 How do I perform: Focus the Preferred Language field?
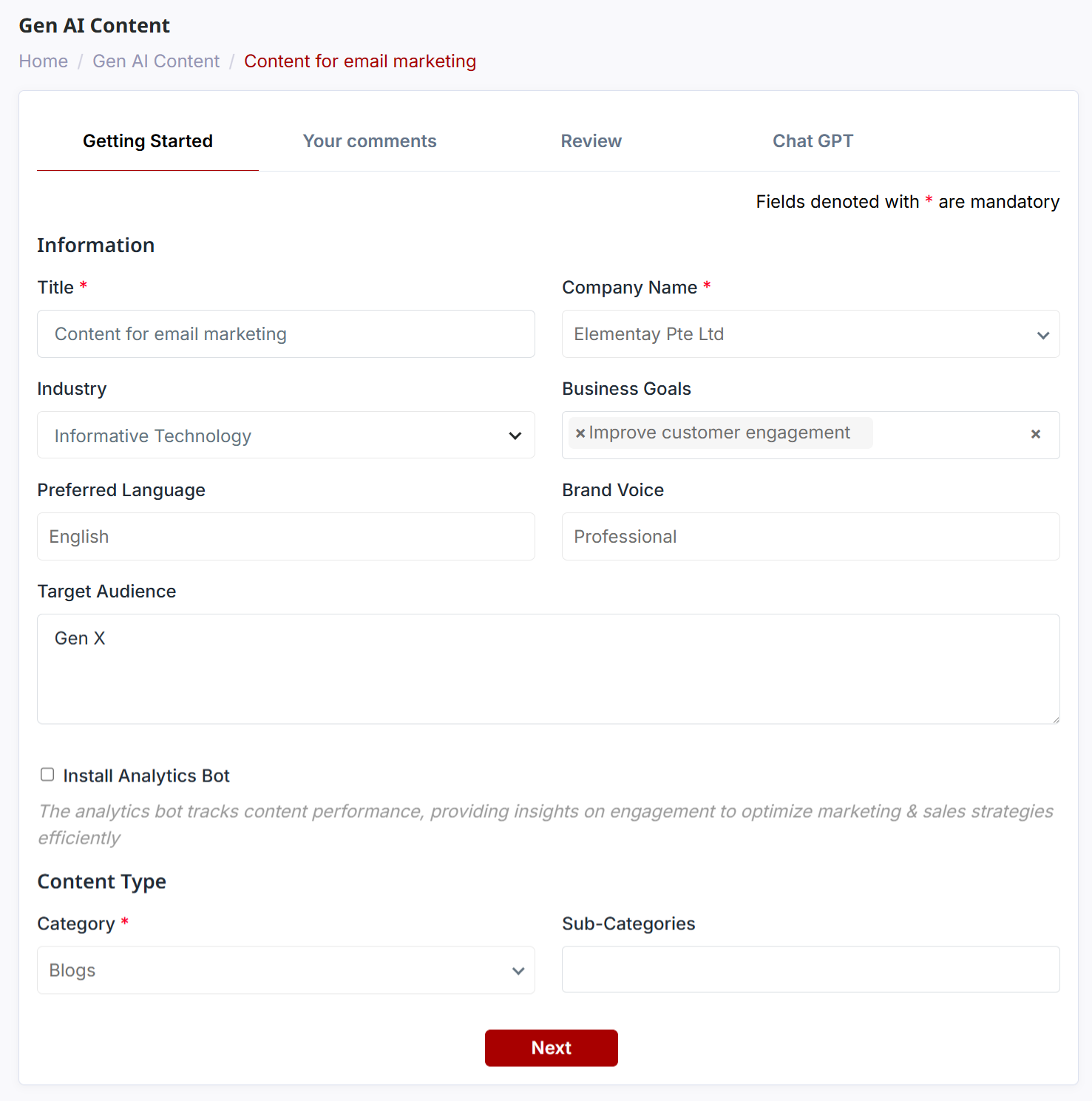(x=285, y=537)
